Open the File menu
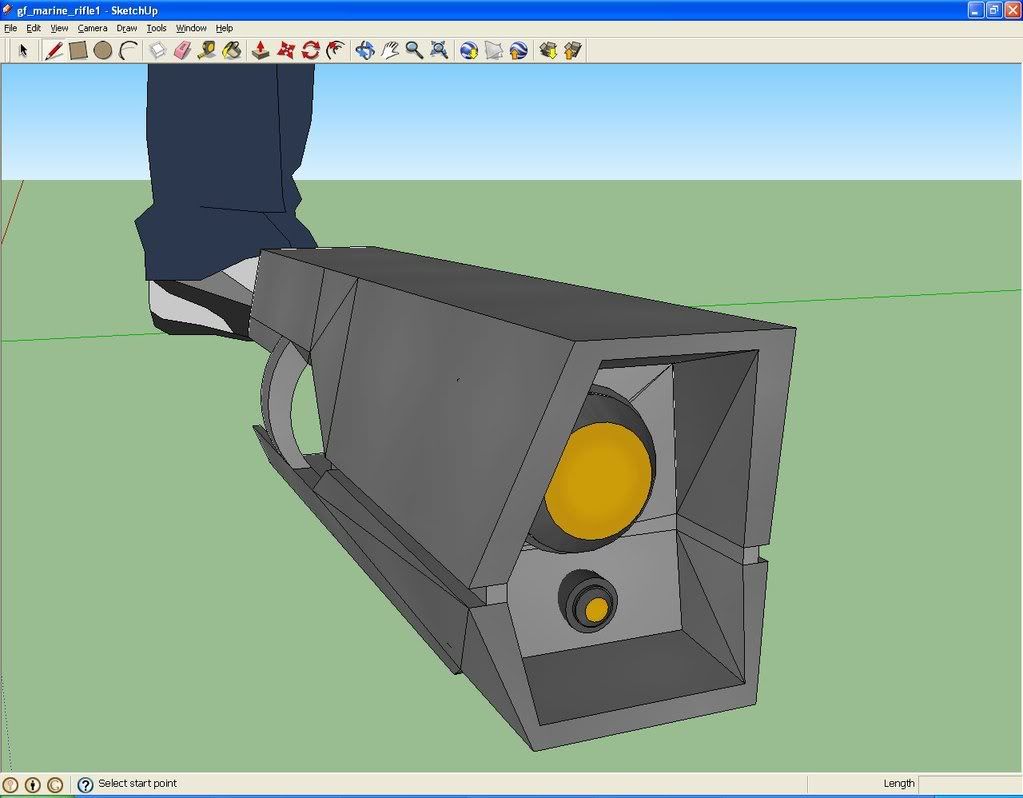Viewport: 1023px width, 798px height. pyautogui.click(x=10, y=28)
